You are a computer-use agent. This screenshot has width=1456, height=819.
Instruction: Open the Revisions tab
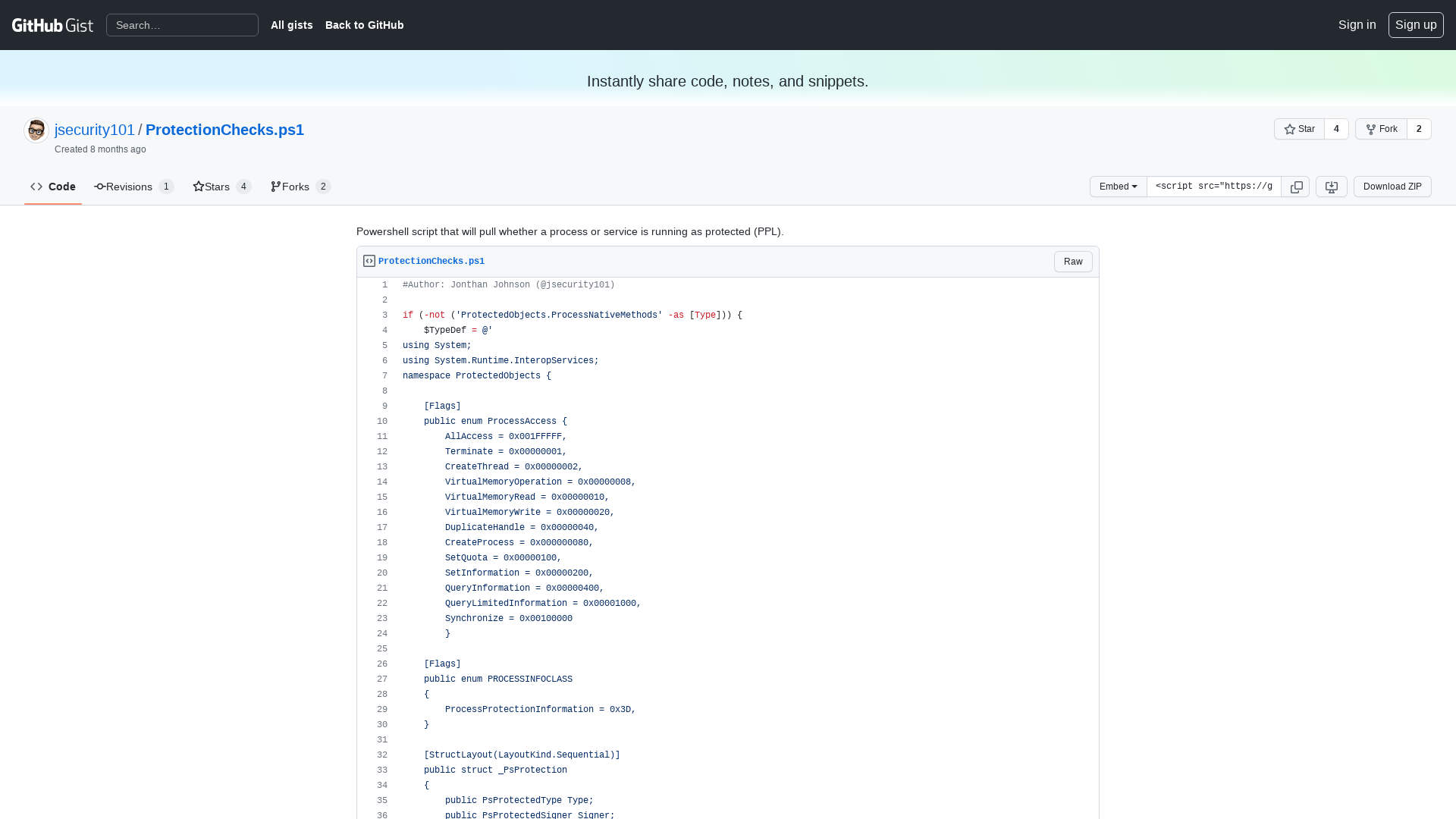134,187
